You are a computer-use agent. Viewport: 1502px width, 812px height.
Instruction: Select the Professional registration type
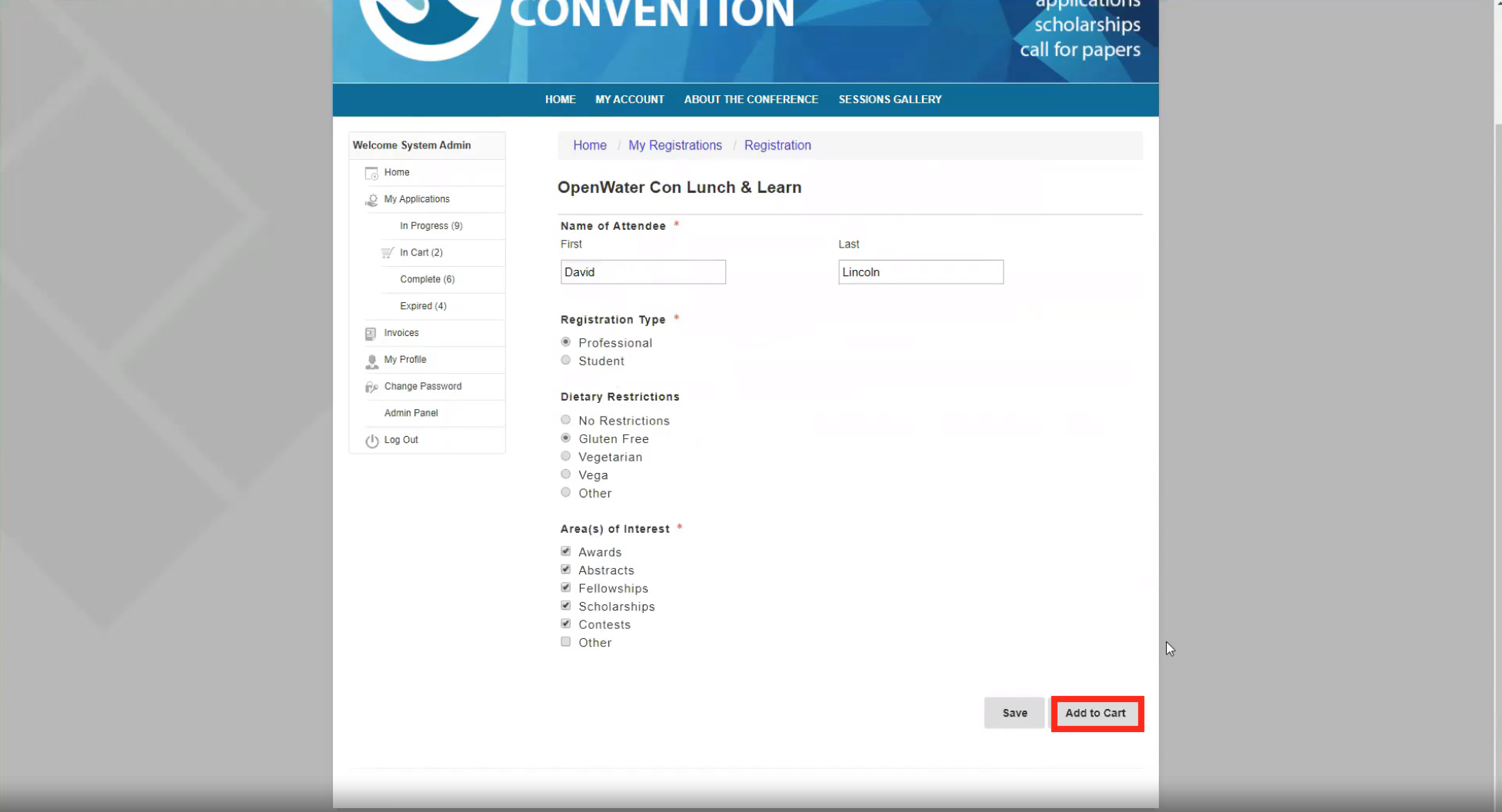tap(566, 342)
